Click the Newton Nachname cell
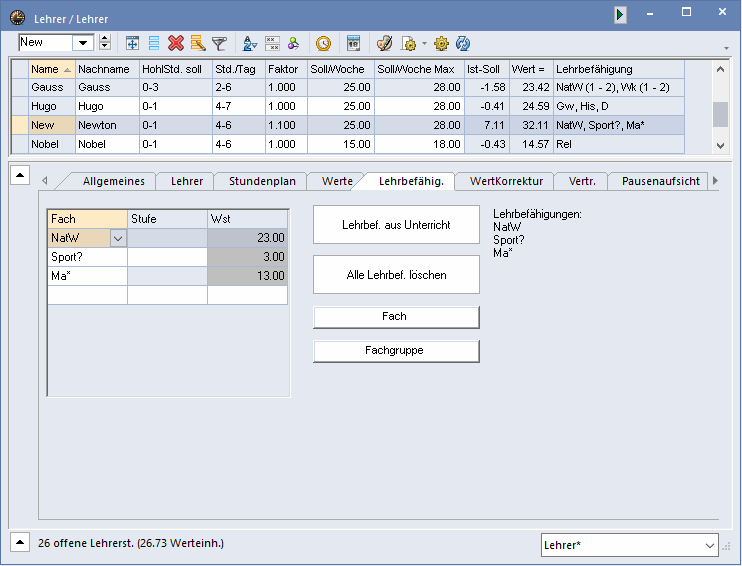The image size is (742, 566). pos(107,125)
